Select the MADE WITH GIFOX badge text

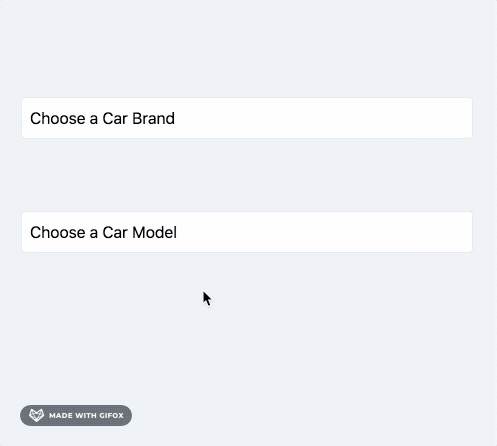[x=86, y=416]
